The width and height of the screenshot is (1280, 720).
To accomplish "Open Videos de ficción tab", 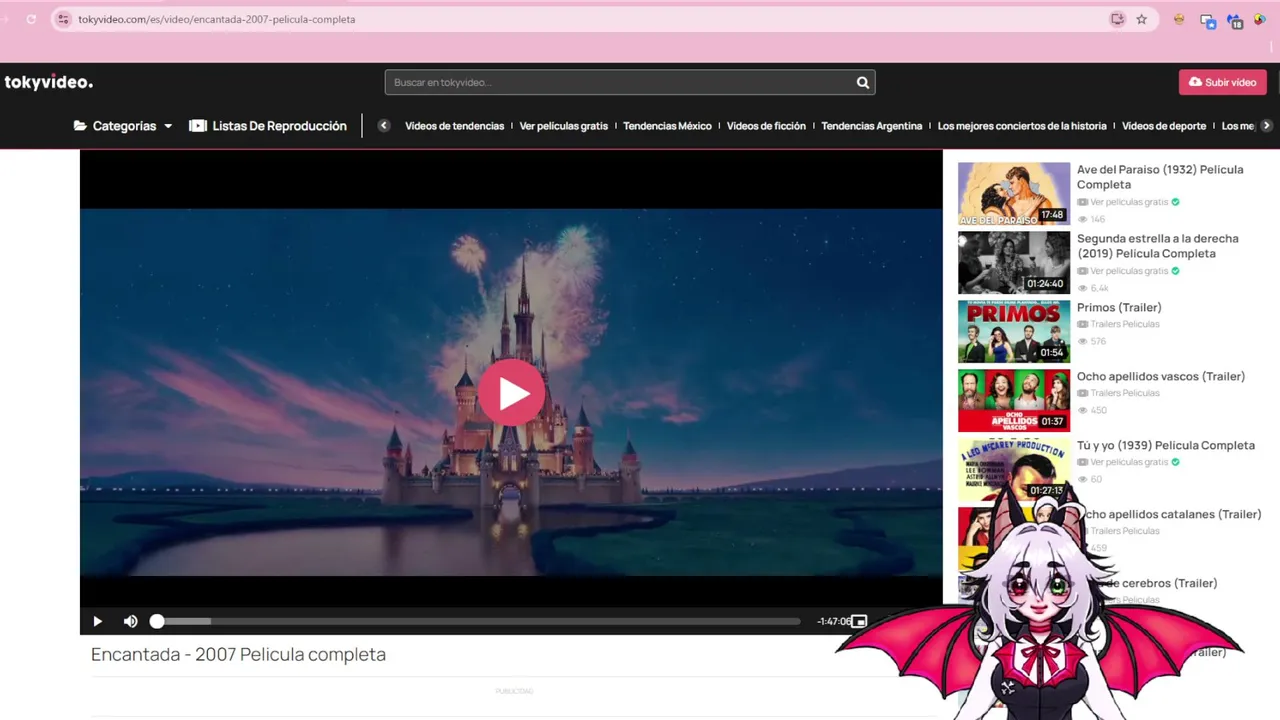I will (766, 126).
